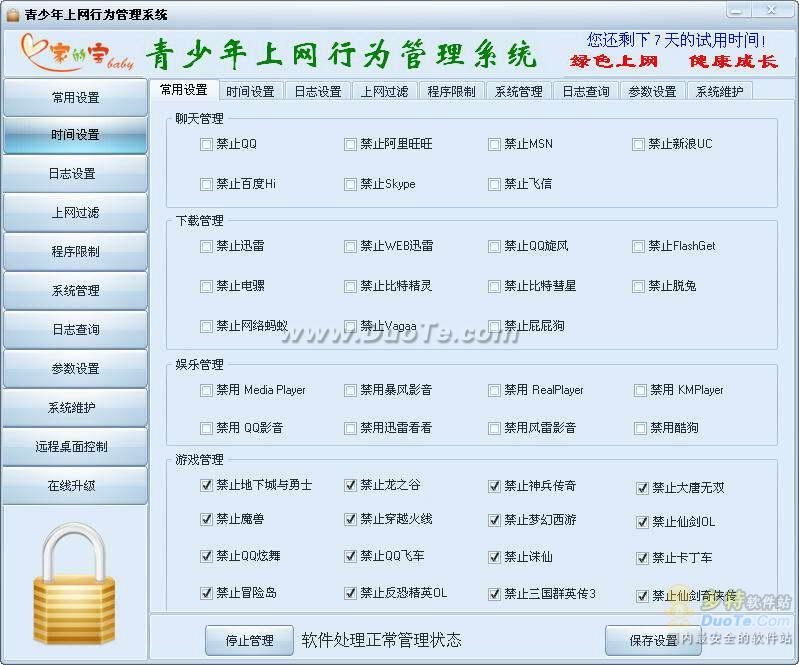Uncheck 禁止穿越火线 checkbox
Image resolution: width=799 pixels, height=665 pixels.
[x=350, y=520]
